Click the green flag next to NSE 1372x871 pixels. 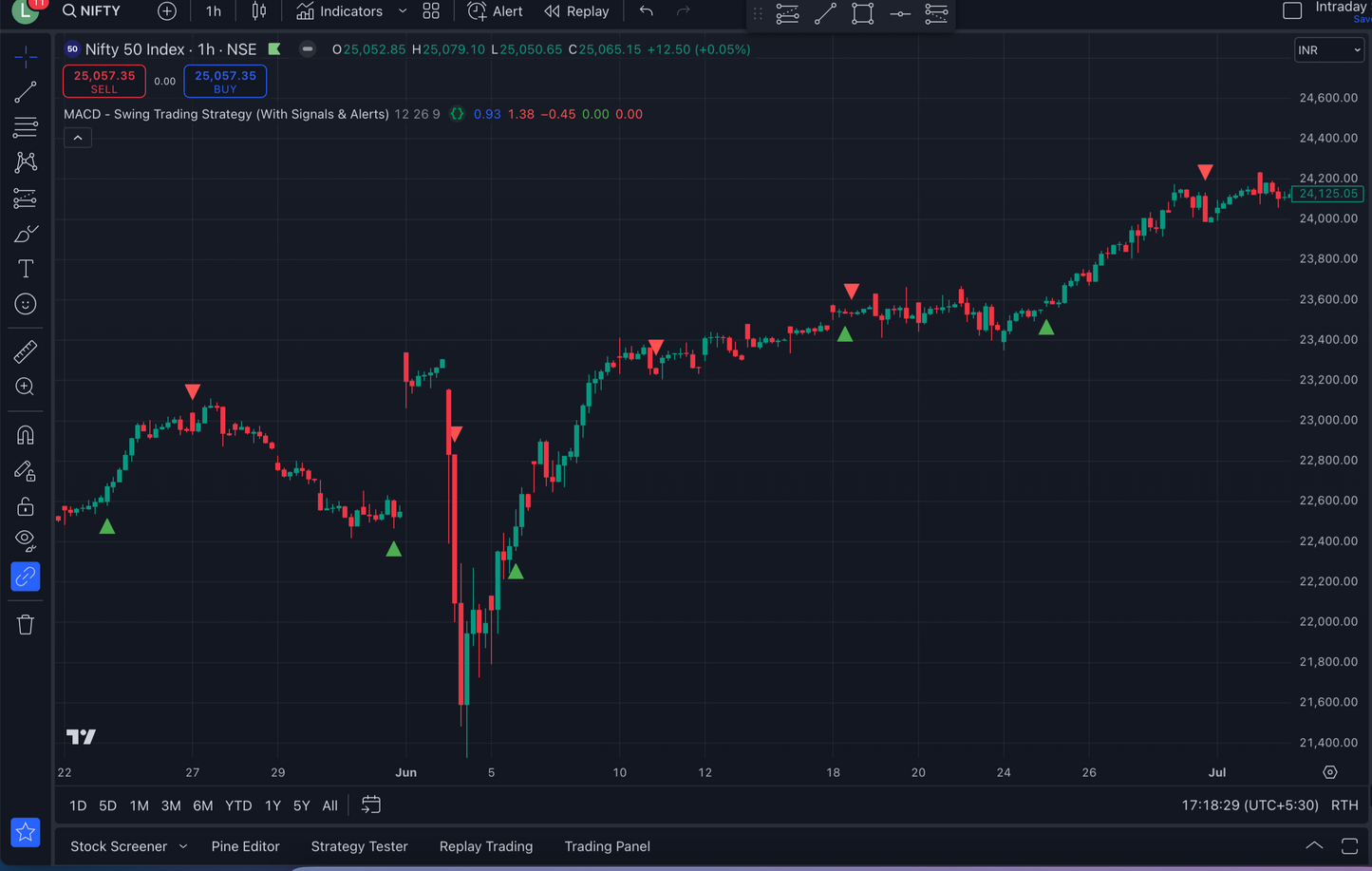click(274, 49)
